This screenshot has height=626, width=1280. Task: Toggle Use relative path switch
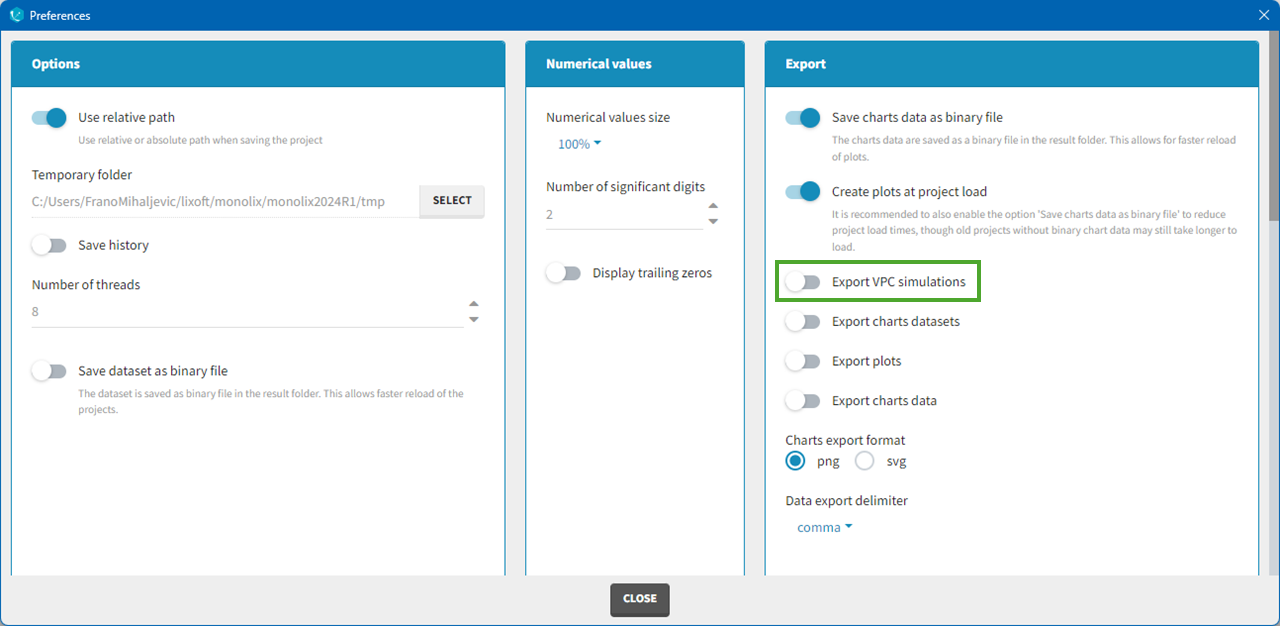pos(49,118)
